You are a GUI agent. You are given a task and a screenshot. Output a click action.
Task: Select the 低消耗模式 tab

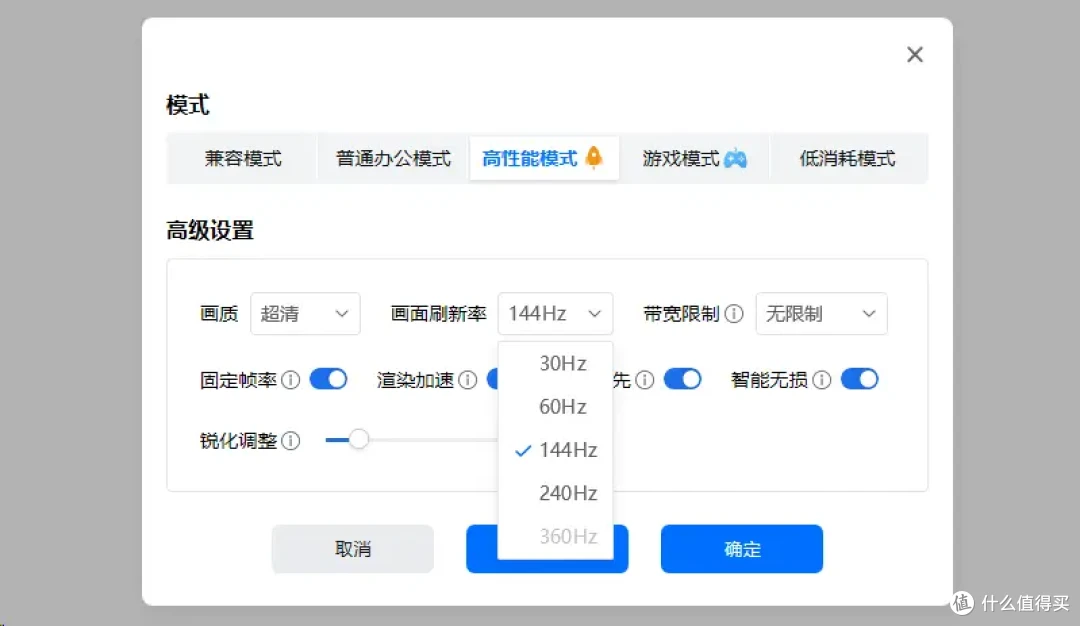click(849, 157)
